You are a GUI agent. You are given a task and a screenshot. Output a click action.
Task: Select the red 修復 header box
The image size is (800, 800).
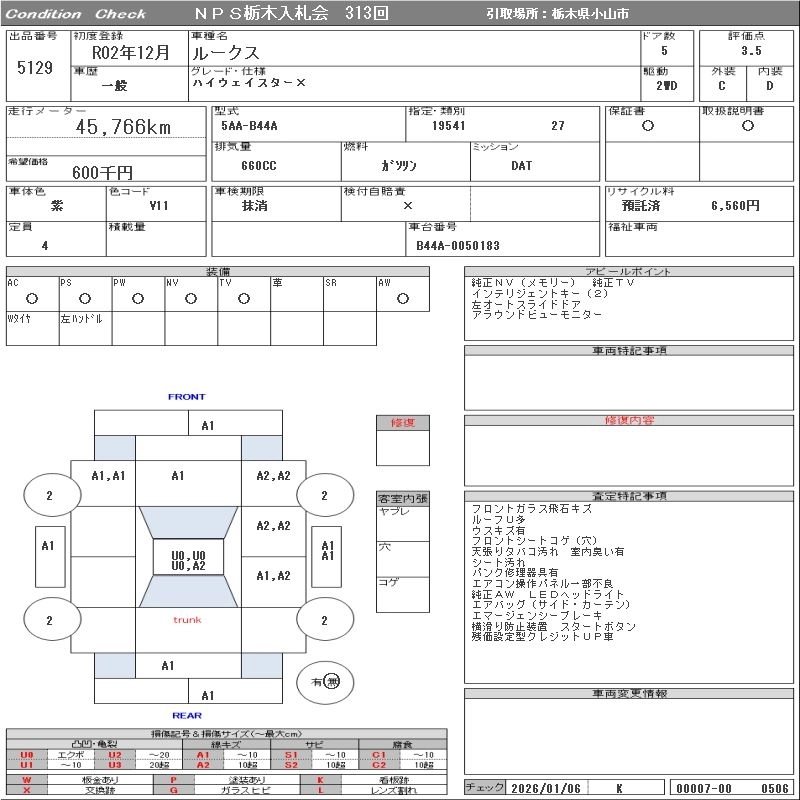(403, 422)
